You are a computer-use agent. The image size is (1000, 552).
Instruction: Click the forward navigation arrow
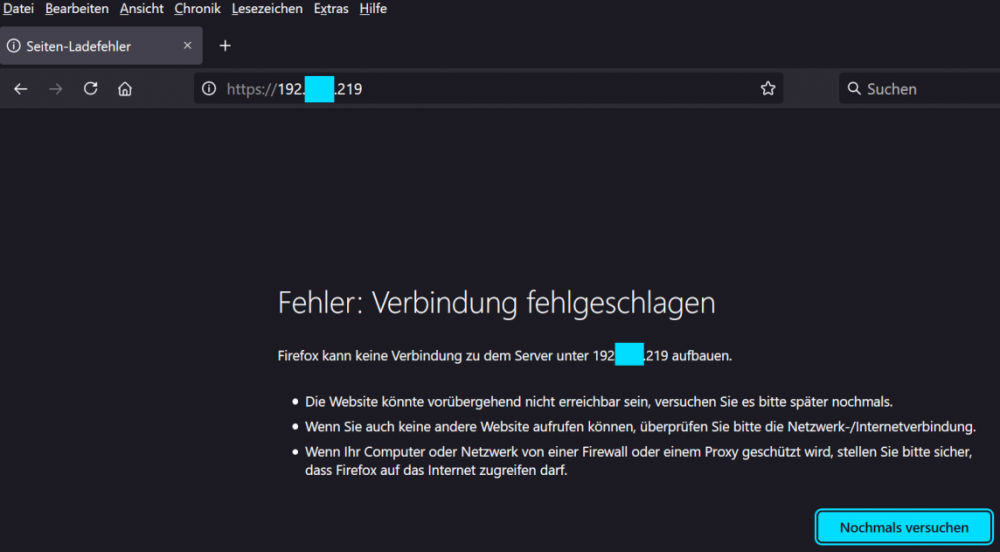pos(55,89)
